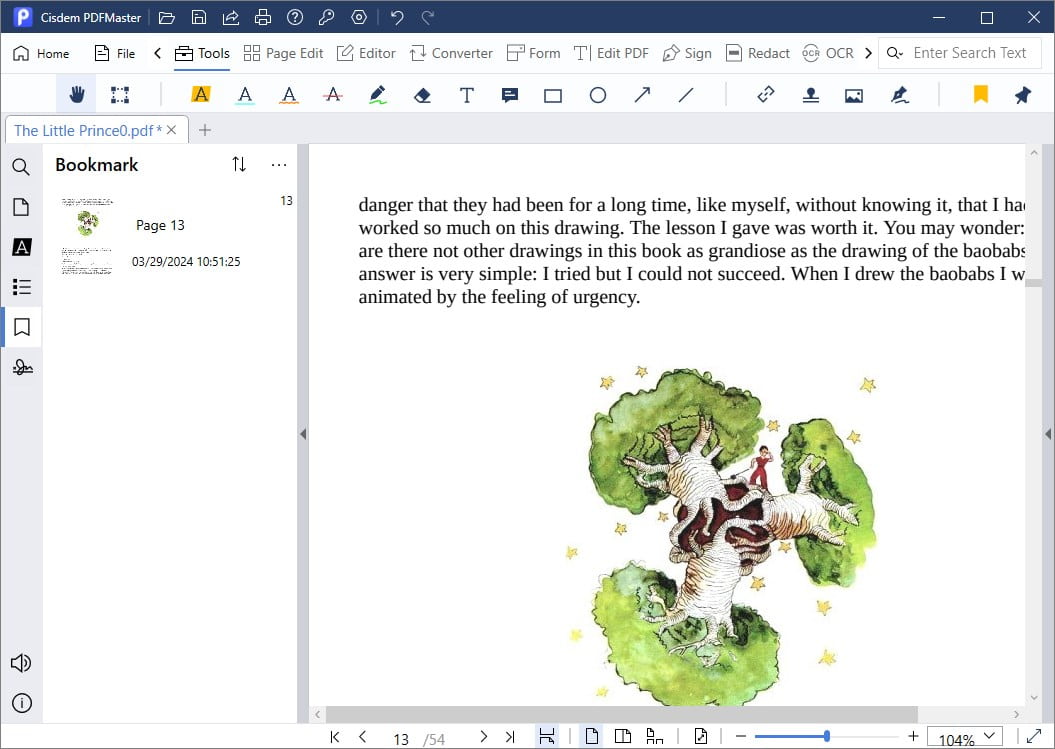The image size is (1055, 749).
Task: Select the Arrow drawing tool
Action: click(x=642, y=95)
